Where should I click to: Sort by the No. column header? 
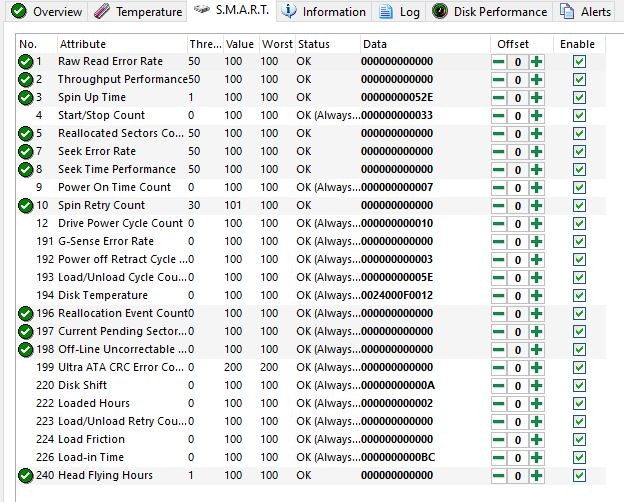[x=37, y=44]
